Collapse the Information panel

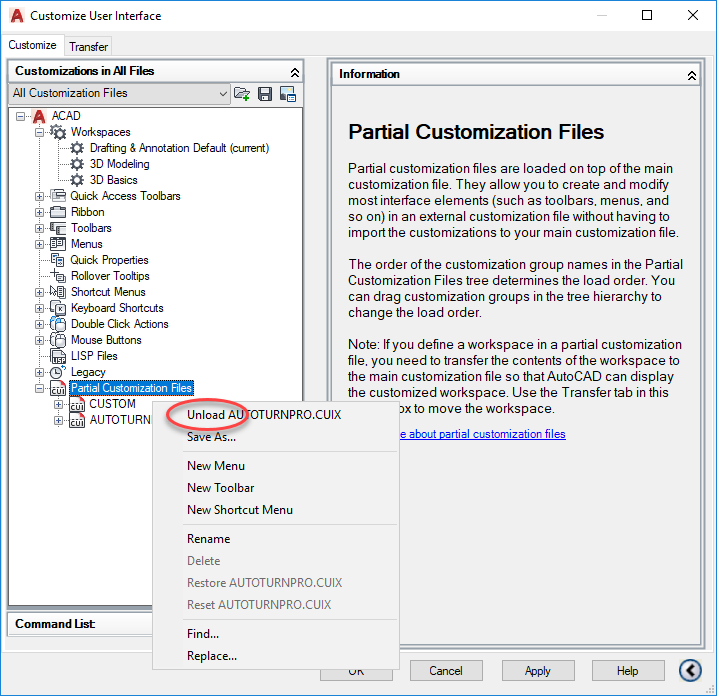(692, 75)
